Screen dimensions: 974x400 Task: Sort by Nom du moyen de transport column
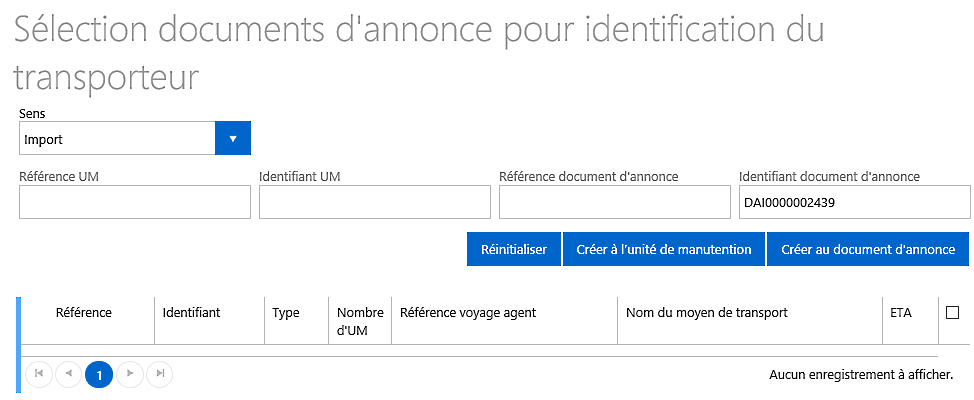pos(707,312)
